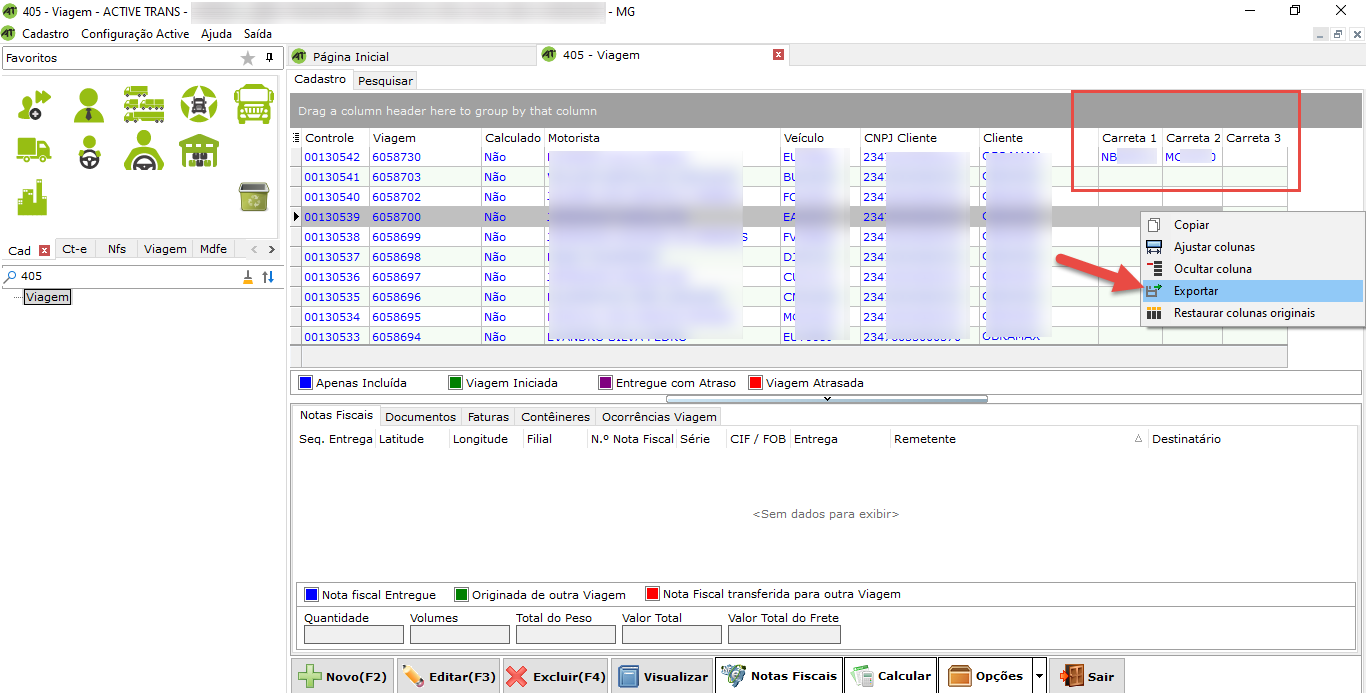Open the Cadastro menu
The image size is (1366, 693).
point(46,34)
